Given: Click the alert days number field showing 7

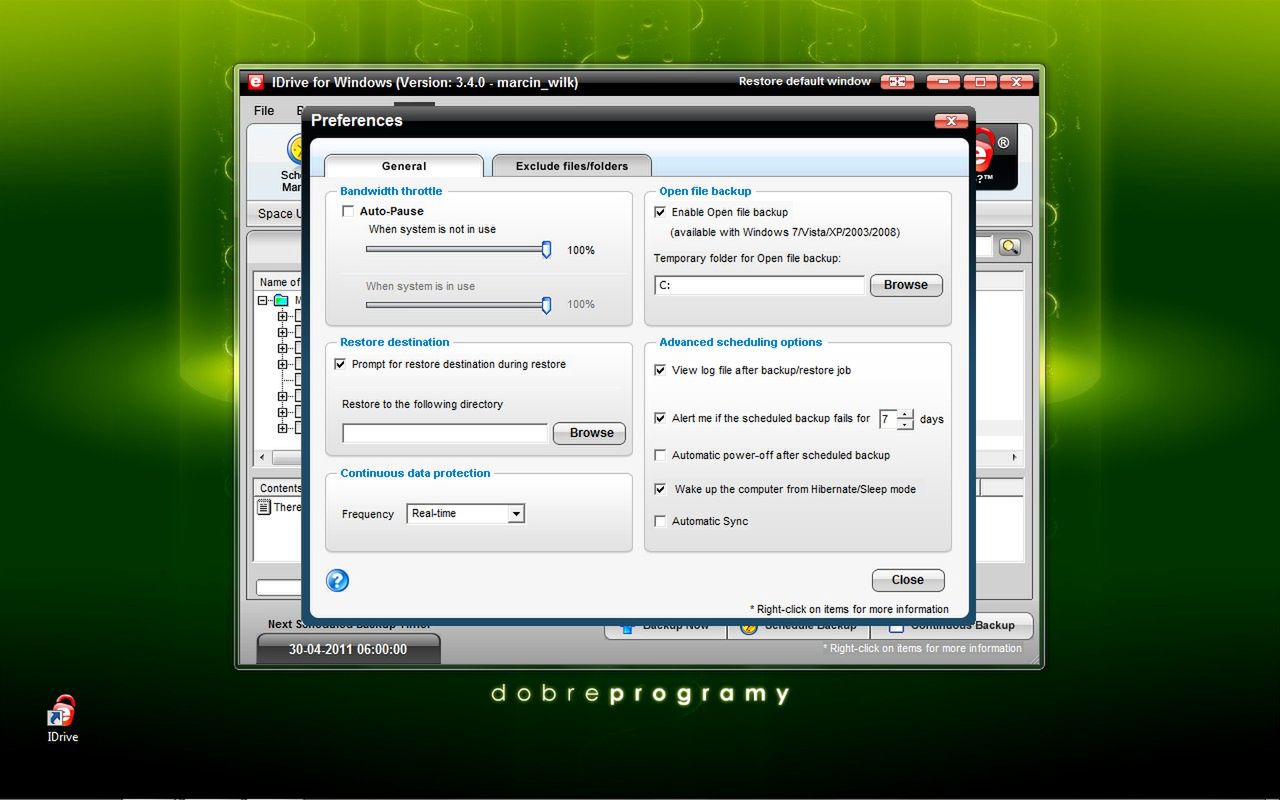Looking at the screenshot, I should coord(888,419).
